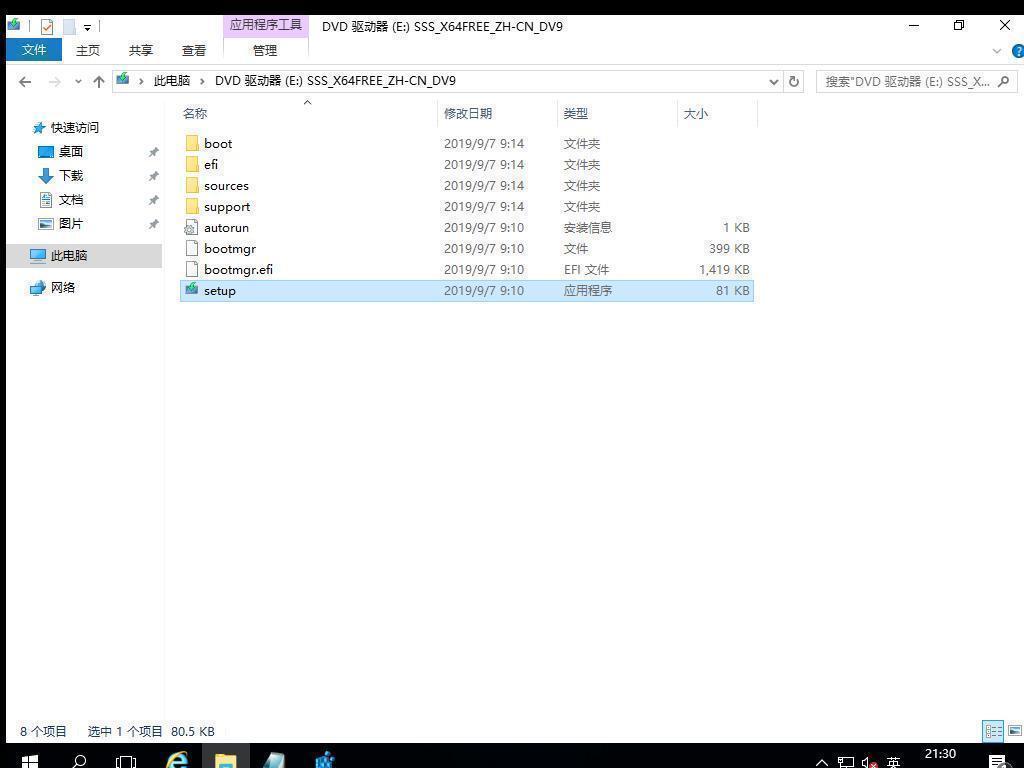Open 桌面 in the sidebar
Image resolution: width=1024 pixels, height=768 pixels.
71,152
